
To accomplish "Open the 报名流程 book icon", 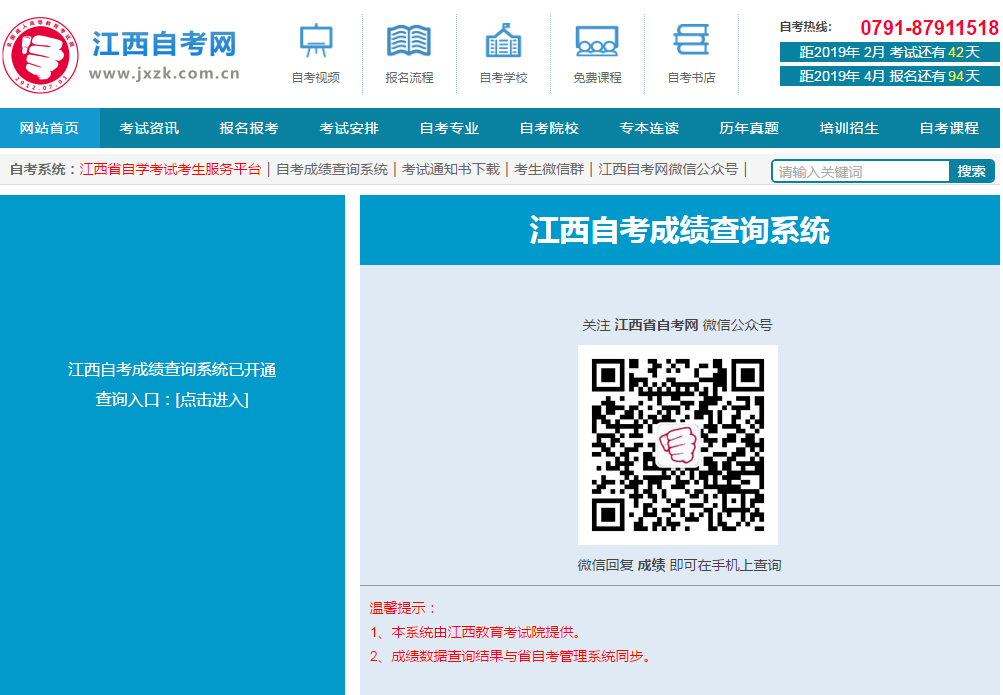I will 409,41.
